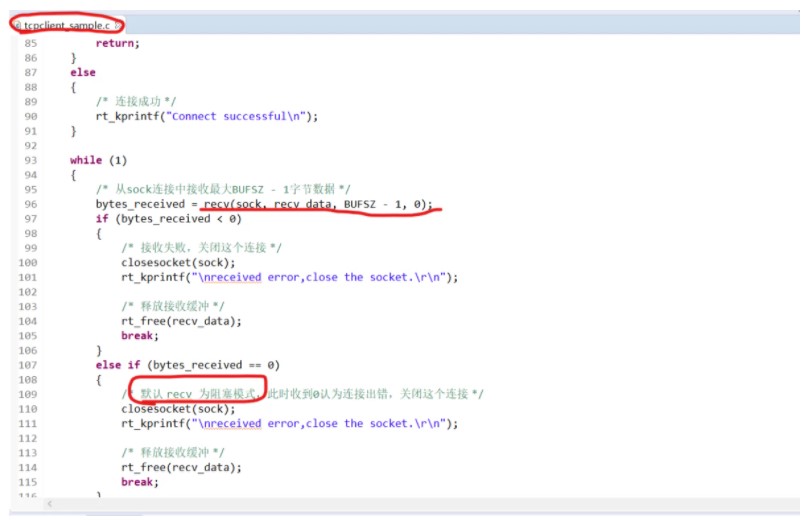Select the tcpclient_sample.c editor tab
Image resolution: width=805 pixels, height=520 pixels.
click(x=67, y=25)
